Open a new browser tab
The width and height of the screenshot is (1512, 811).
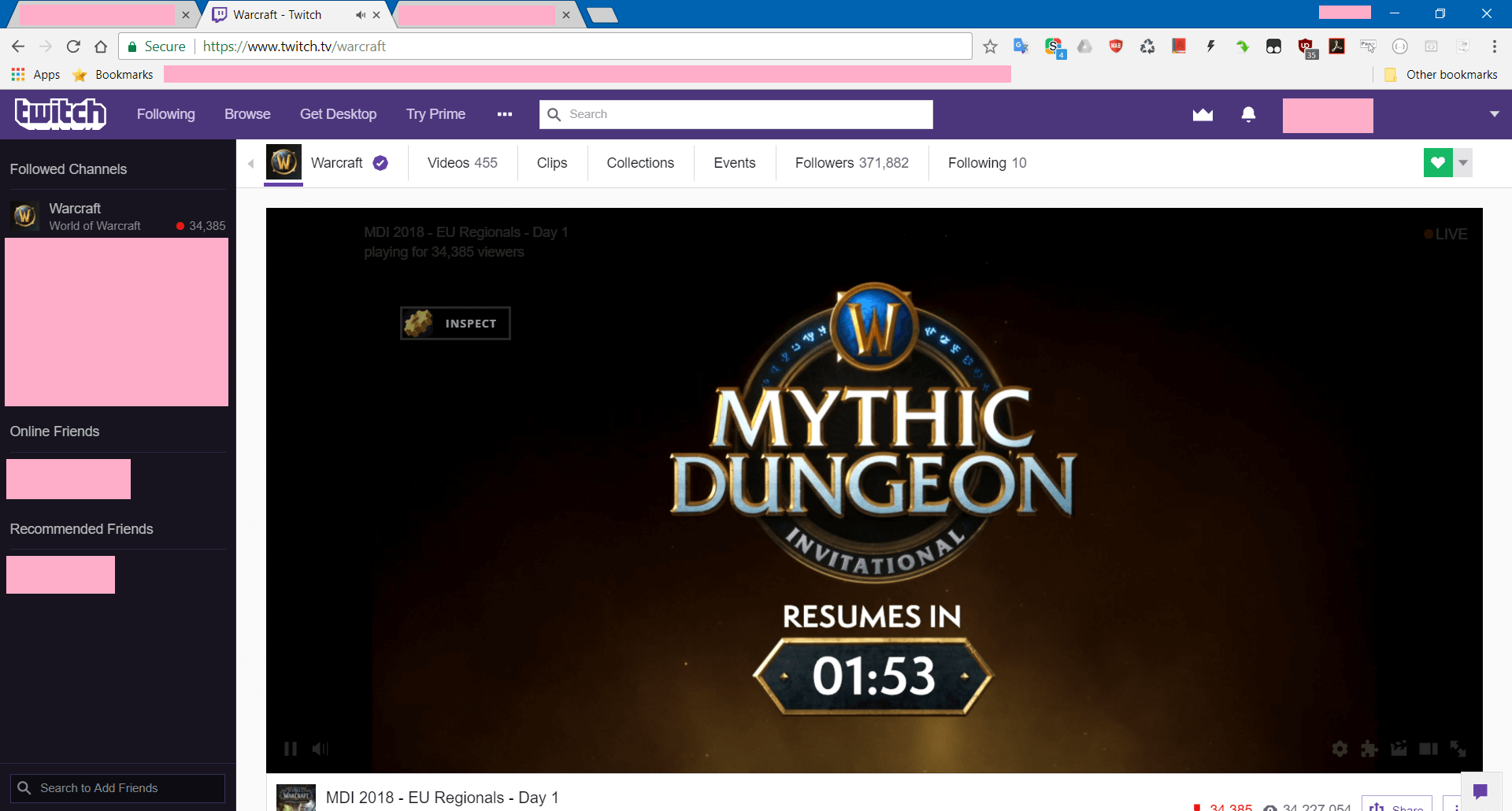[602, 15]
